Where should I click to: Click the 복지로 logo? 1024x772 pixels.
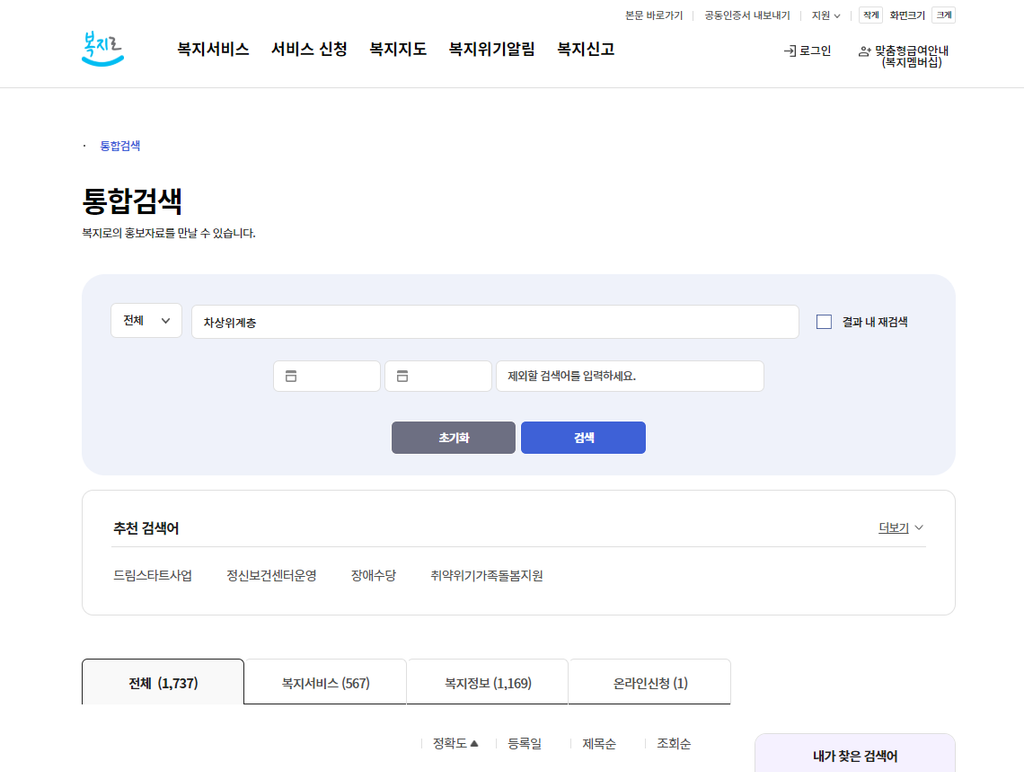click(x=103, y=49)
